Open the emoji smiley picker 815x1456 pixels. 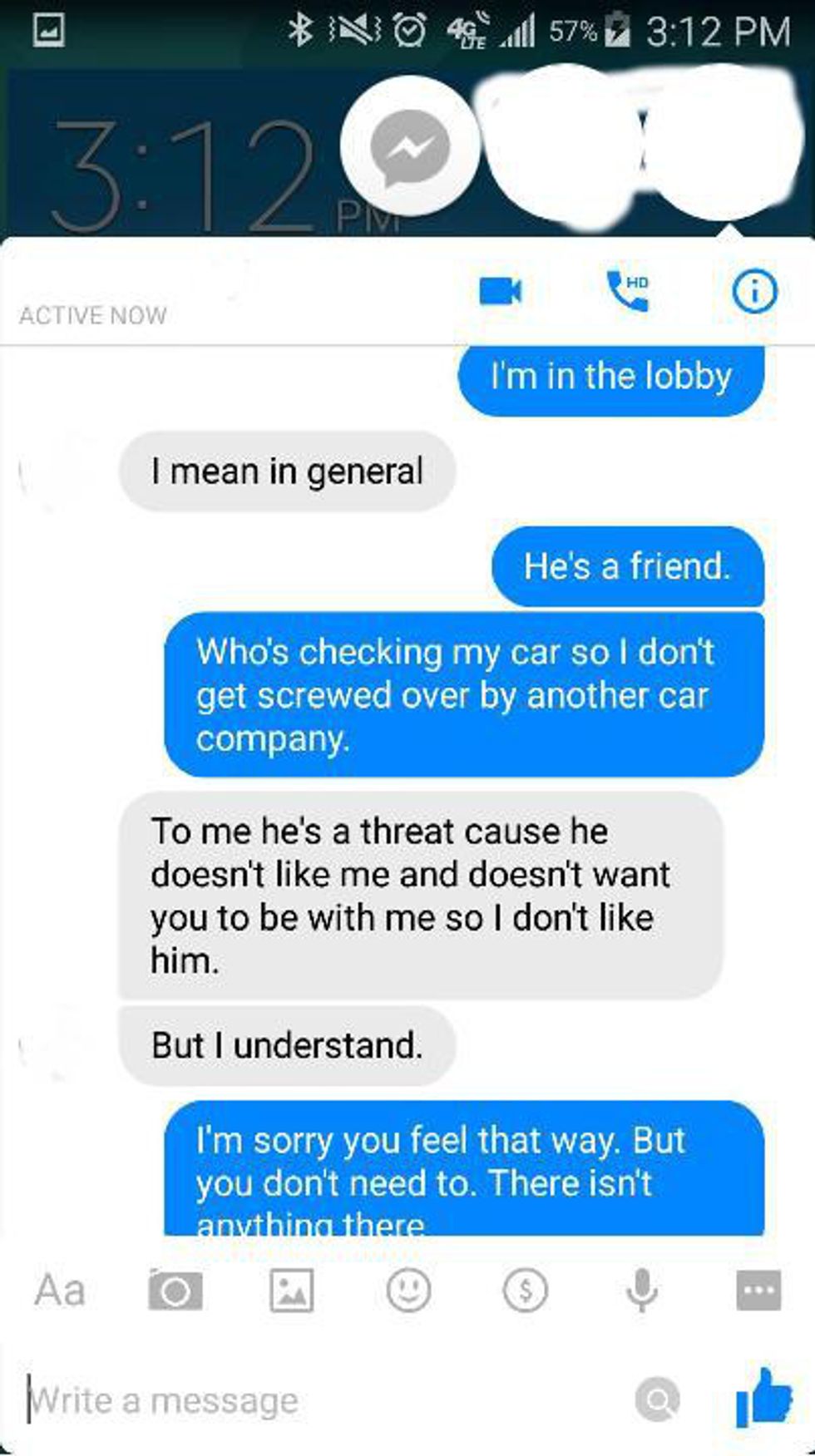[x=409, y=1290]
